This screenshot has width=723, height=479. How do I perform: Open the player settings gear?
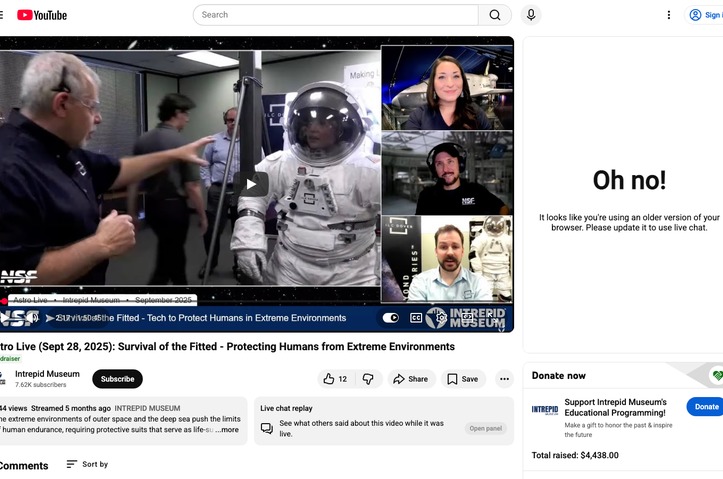(441, 318)
